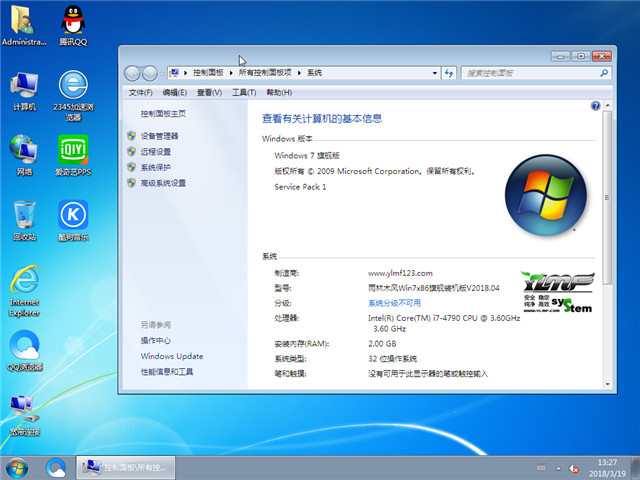Image resolution: width=640 pixels, height=480 pixels.
Task: Click the scrollbar up arrow
Action: [x=608, y=105]
